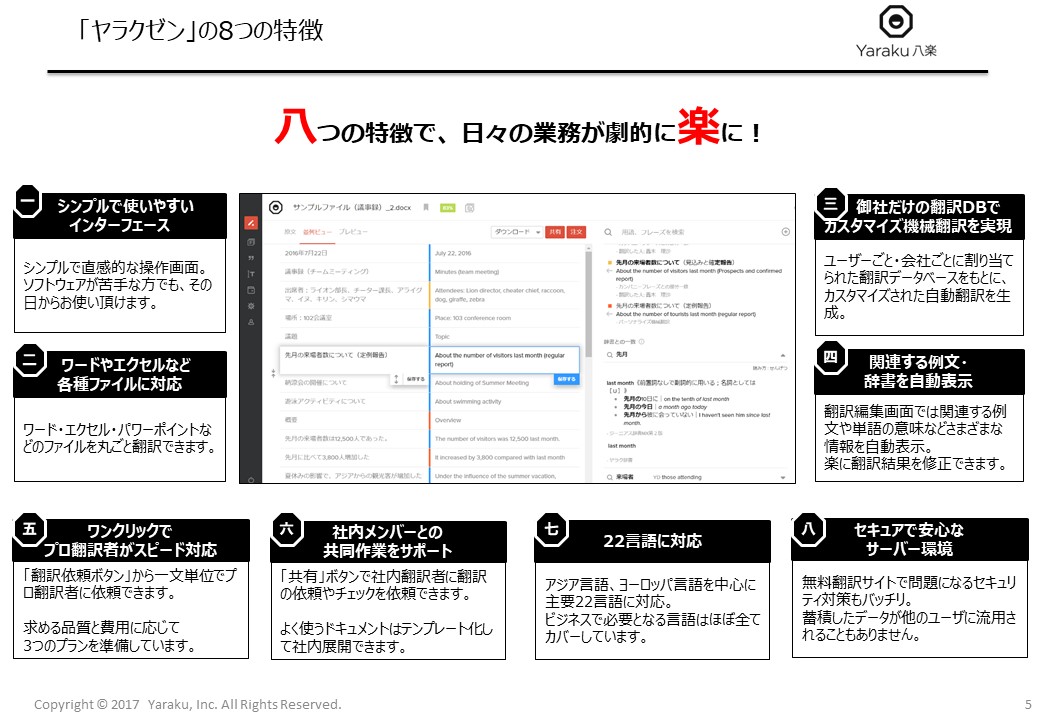Expand the 来場者 dictionary entry
1040x720 pixels.
click(783, 477)
